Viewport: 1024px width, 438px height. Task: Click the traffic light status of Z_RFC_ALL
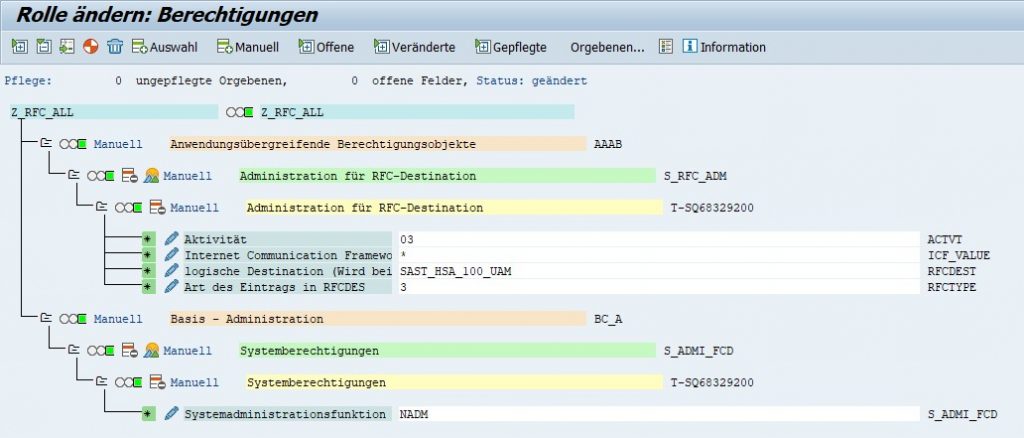pyautogui.click(x=240, y=112)
